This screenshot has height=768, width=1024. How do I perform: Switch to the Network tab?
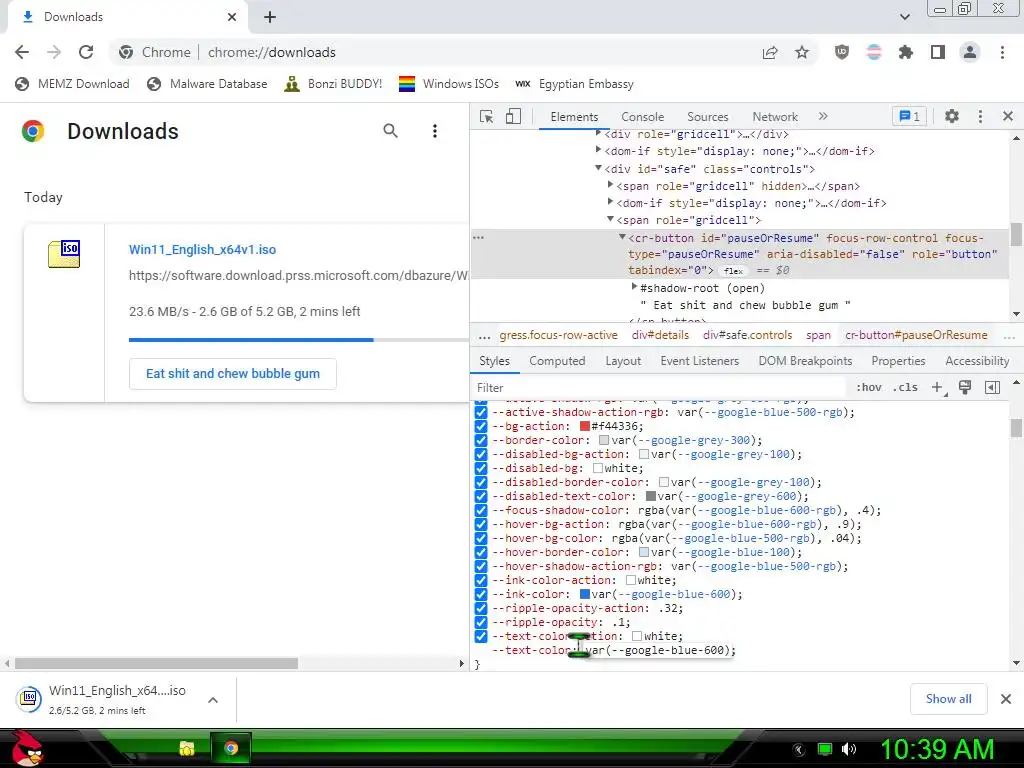click(x=775, y=117)
